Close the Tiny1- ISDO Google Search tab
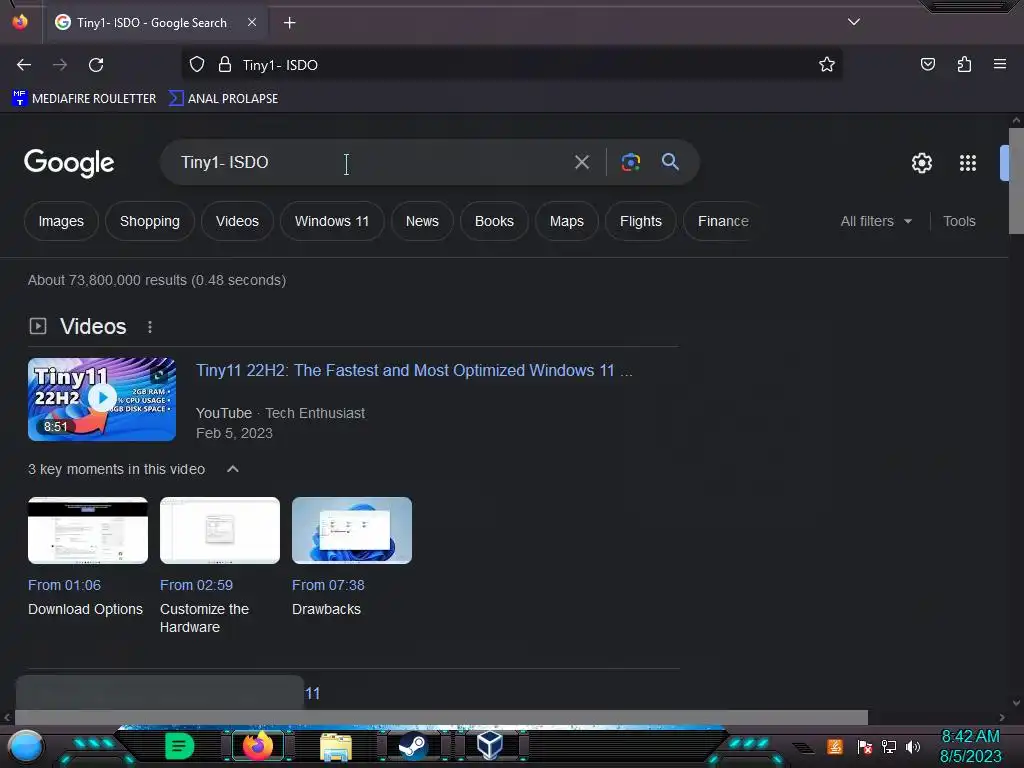This screenshot has width=1024, height=768. point(251,22)
